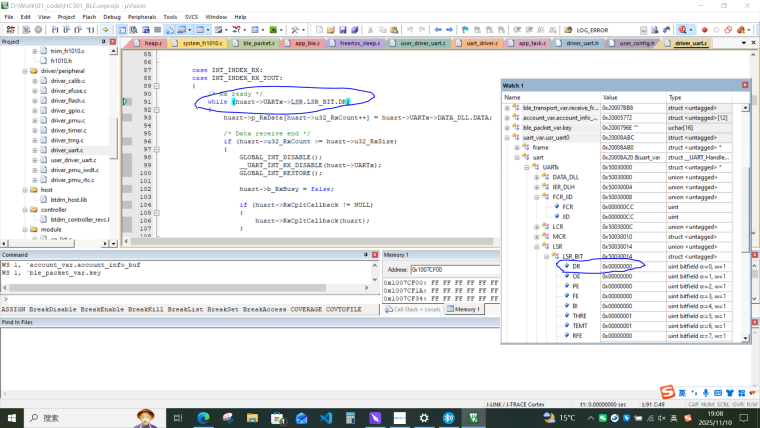The image size is (760, 428).
Task: Switch to the uart_driver.c tab
Action: 481,44
